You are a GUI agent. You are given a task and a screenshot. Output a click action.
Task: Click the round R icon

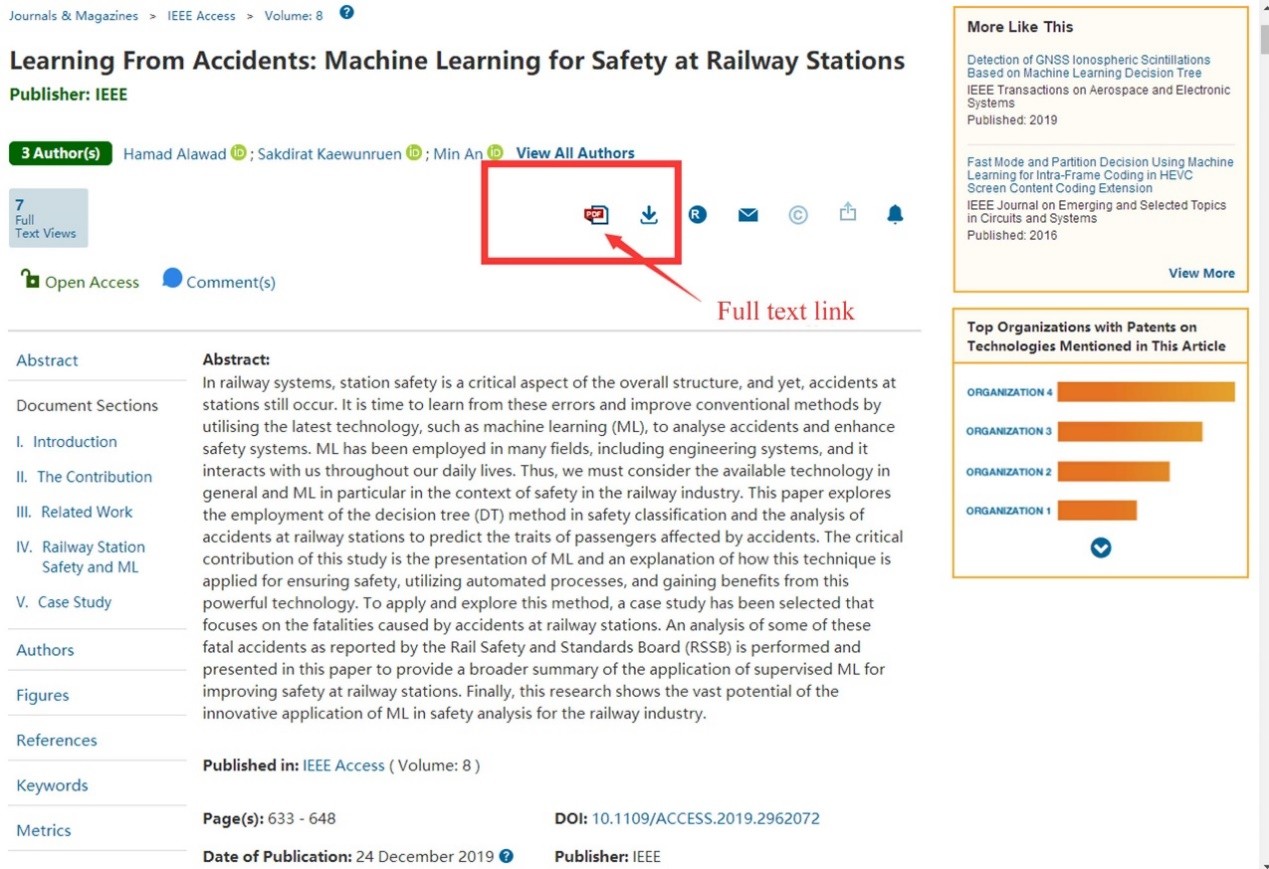coord(698,214)
